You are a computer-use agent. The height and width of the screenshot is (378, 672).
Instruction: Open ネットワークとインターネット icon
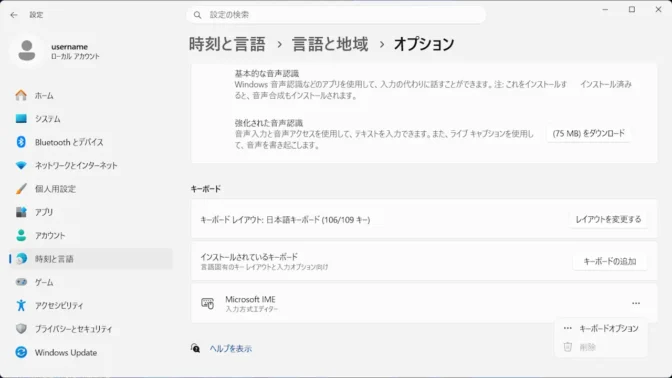pos(21,165)
